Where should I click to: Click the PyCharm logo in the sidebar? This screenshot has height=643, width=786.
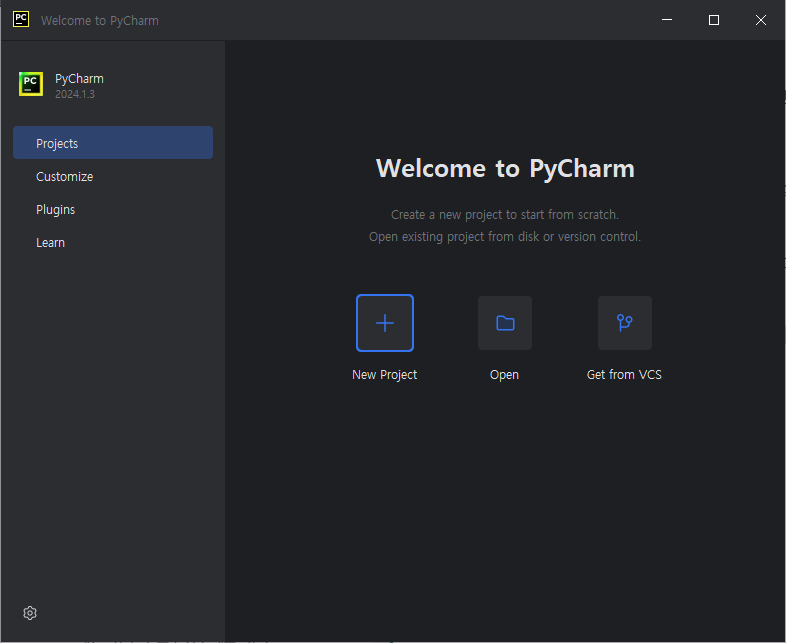pos(31,84)
